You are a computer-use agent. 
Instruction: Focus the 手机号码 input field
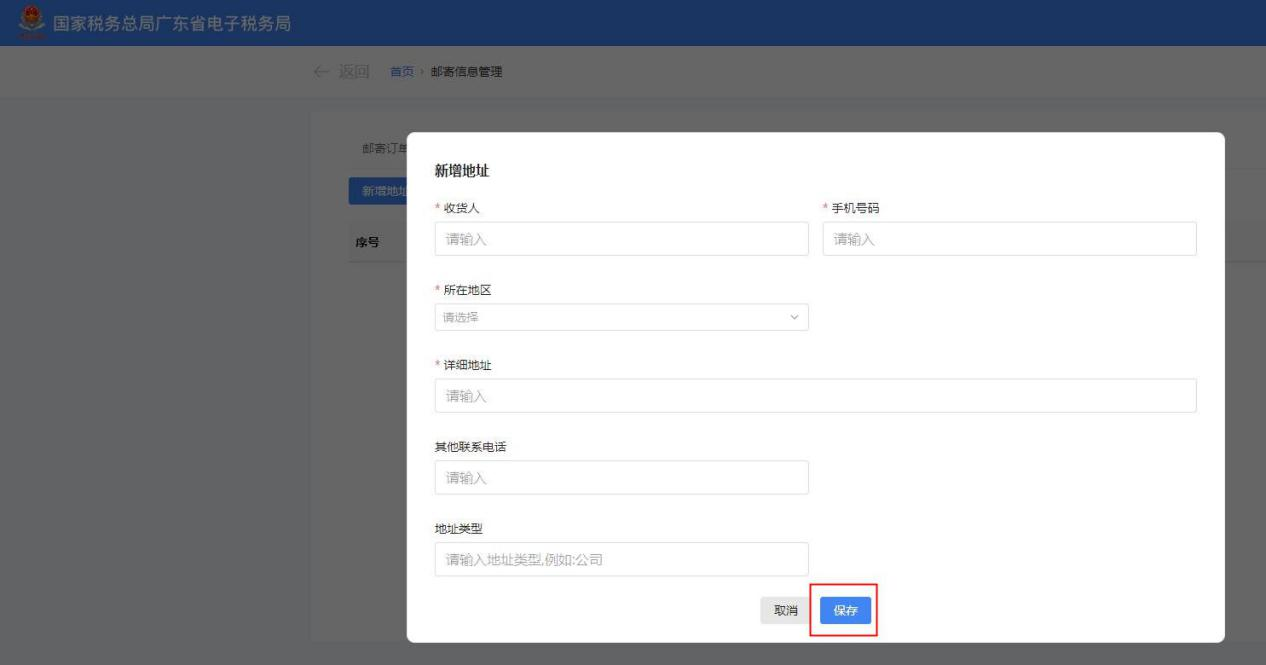coord(1009,239)
